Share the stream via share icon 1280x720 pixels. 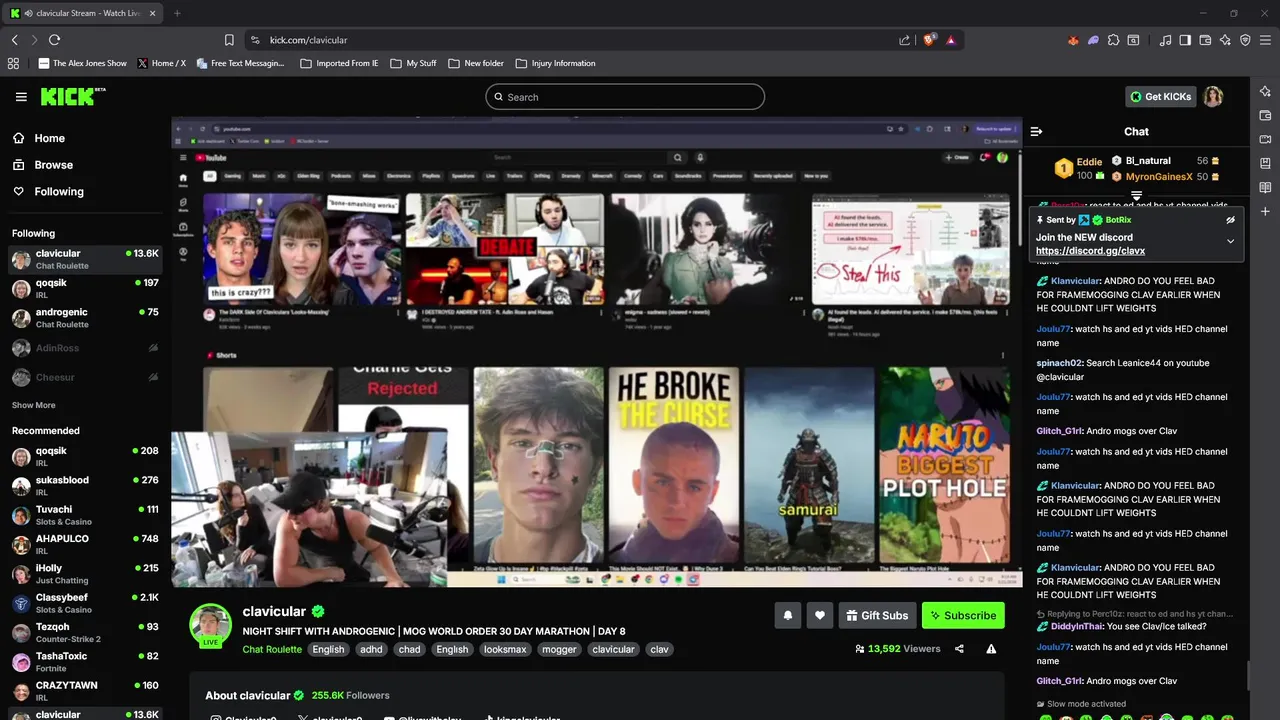point(959,649)
